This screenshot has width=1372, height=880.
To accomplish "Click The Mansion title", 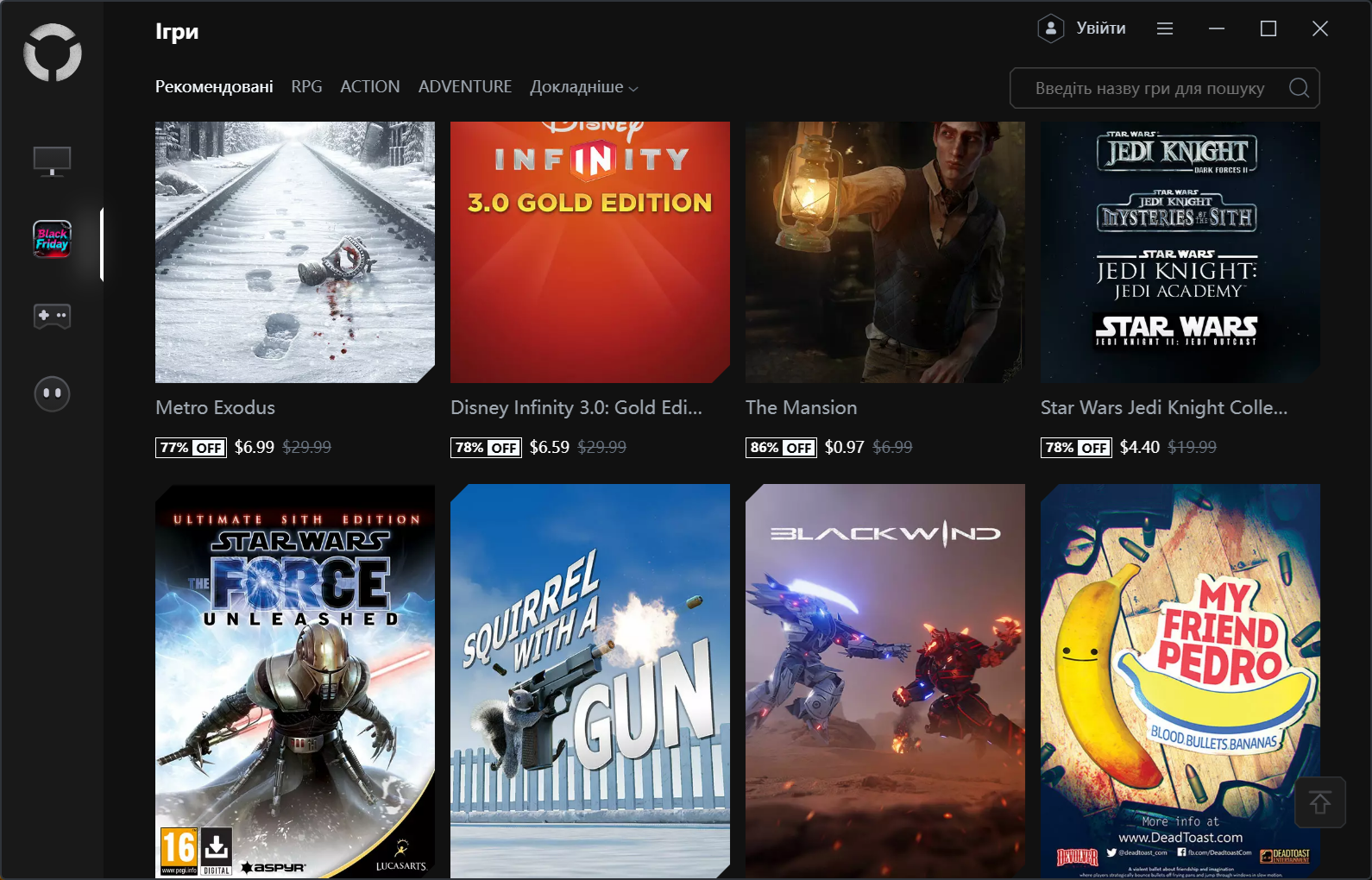I will [802, 407].
